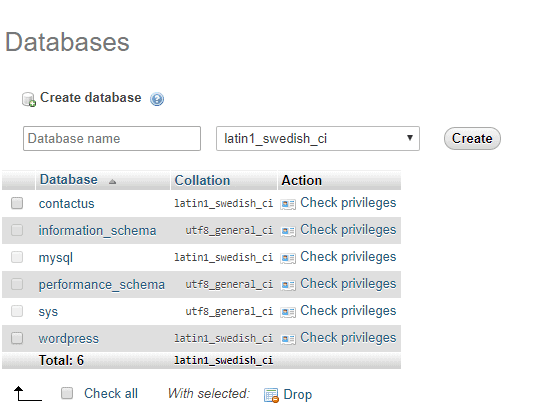Enable the Check all checkbox
This screenshot has width=540, height=418.
tap(67, 393)
